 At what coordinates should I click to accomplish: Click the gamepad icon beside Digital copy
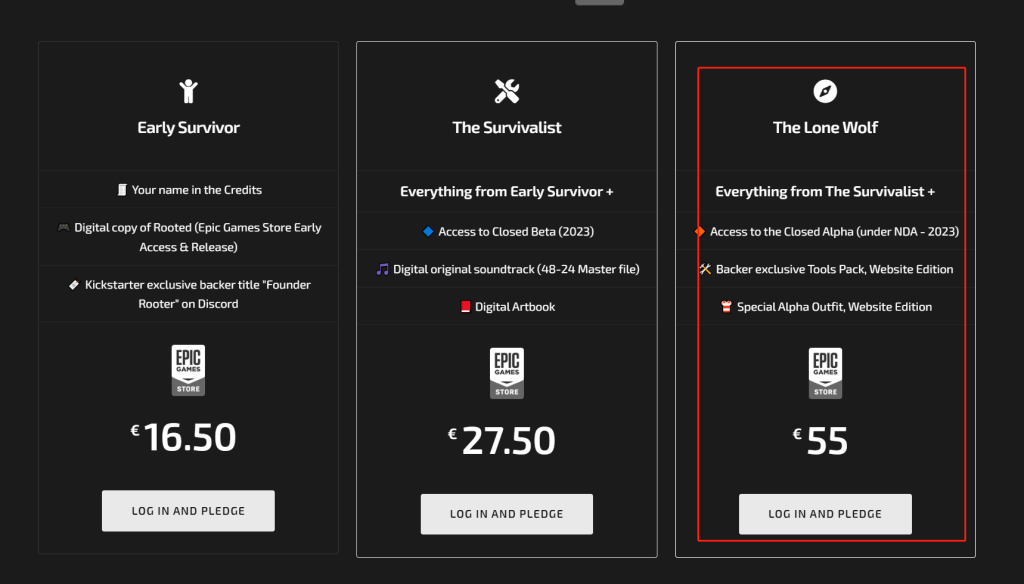click(63, 227)
